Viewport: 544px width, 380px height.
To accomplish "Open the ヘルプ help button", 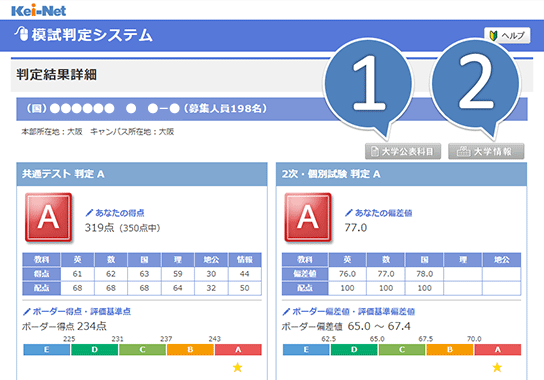I will [507, 35].
